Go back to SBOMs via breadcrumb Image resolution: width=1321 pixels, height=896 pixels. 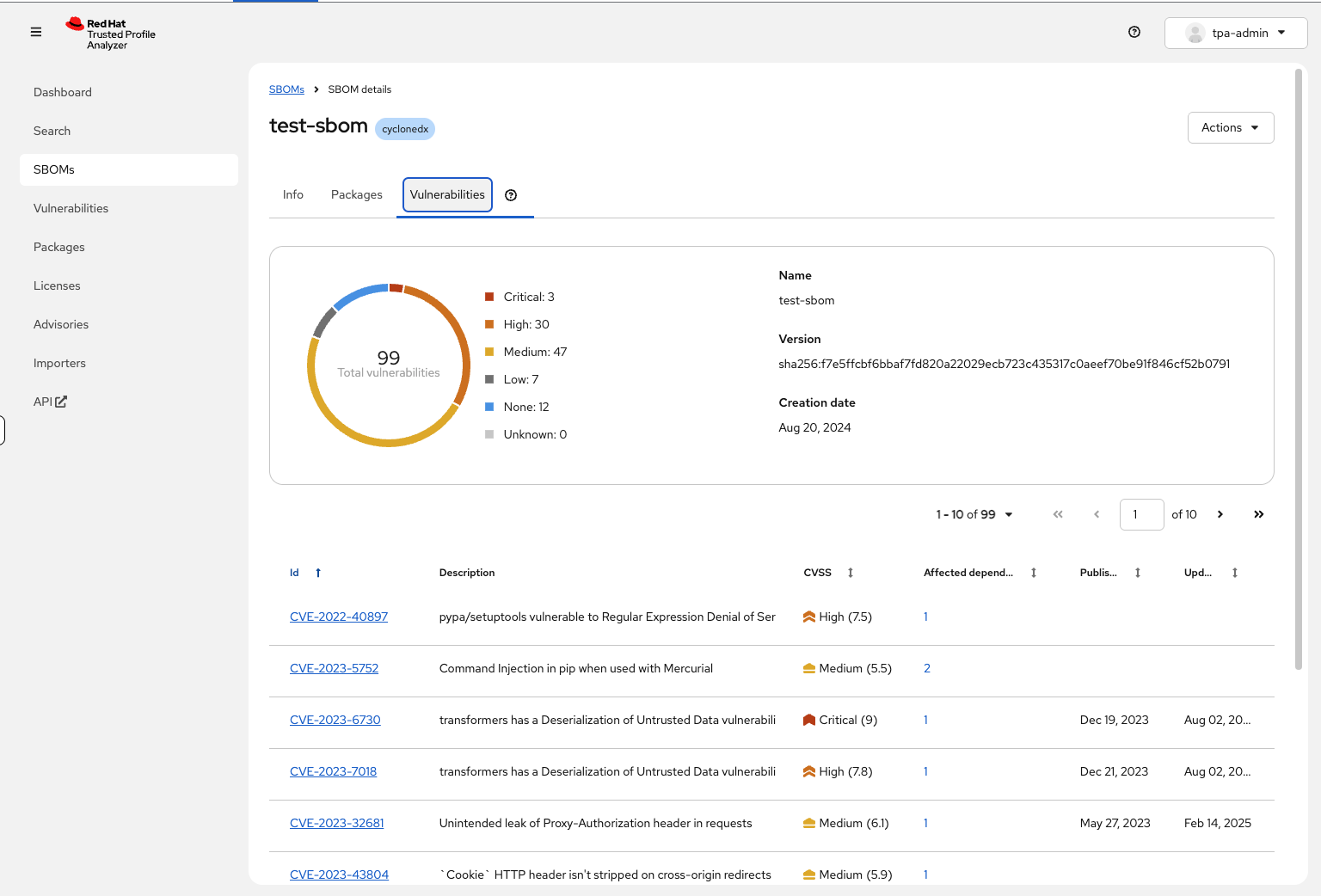coord(286,89)
